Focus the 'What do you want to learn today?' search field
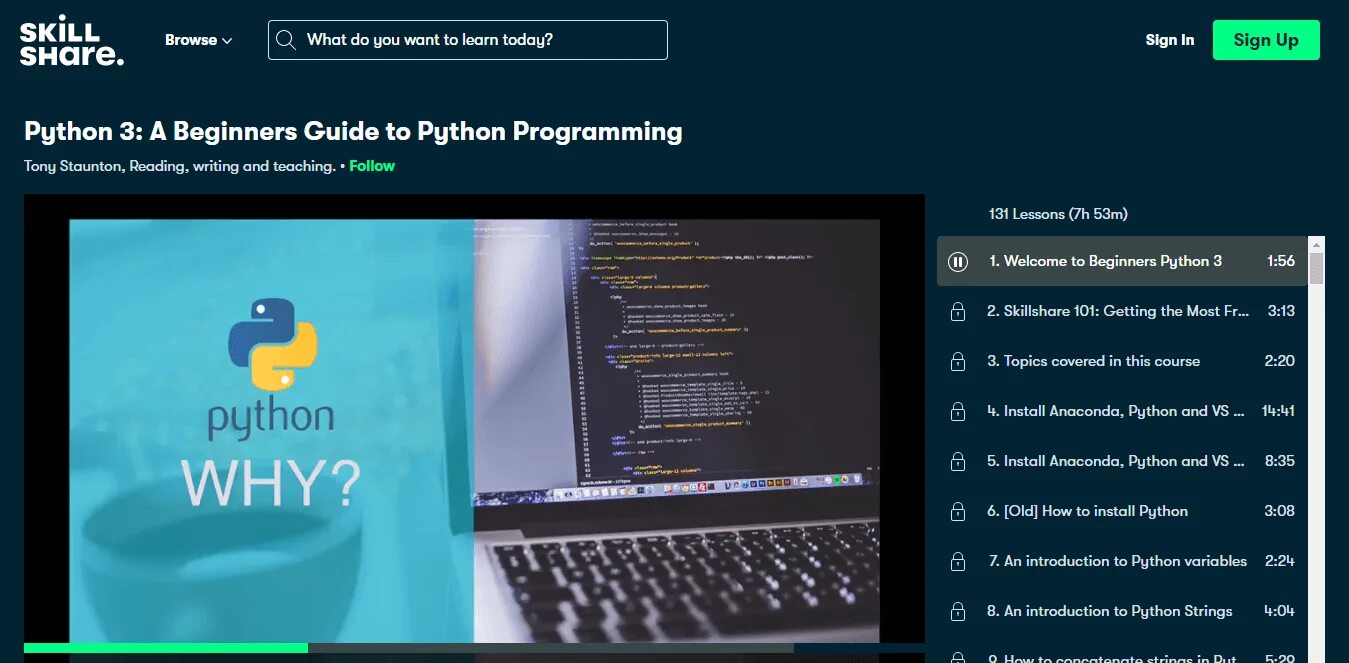The image size is (1349, 663). 467,40
